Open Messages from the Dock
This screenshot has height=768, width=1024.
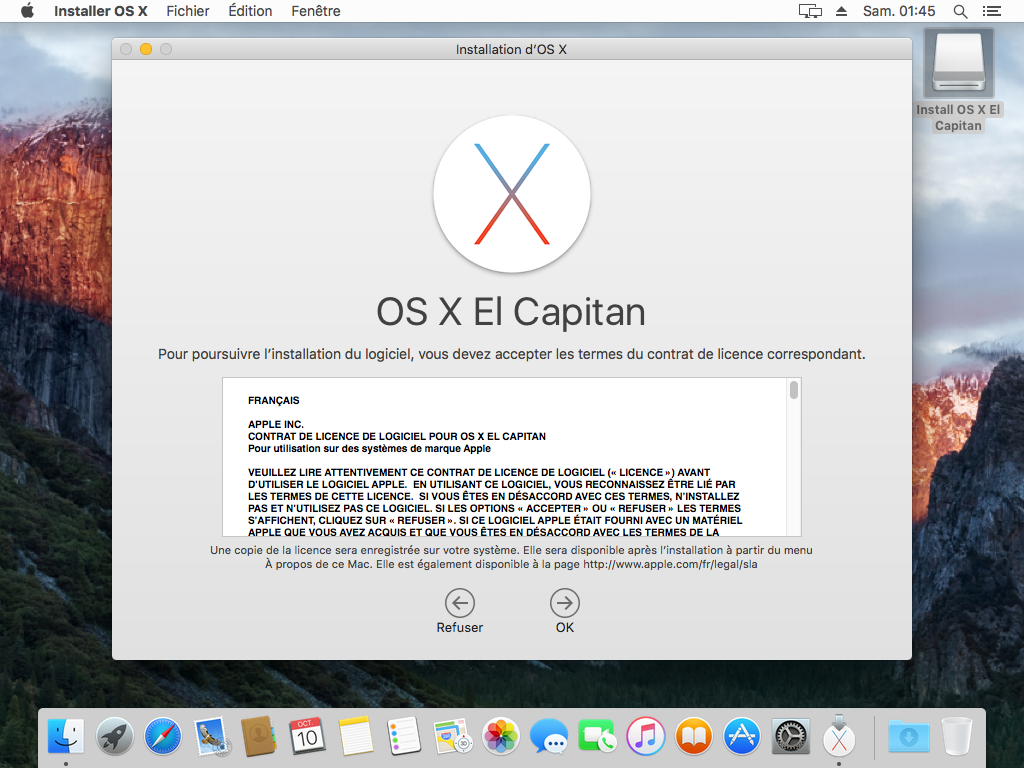click(x=549, y=737)
